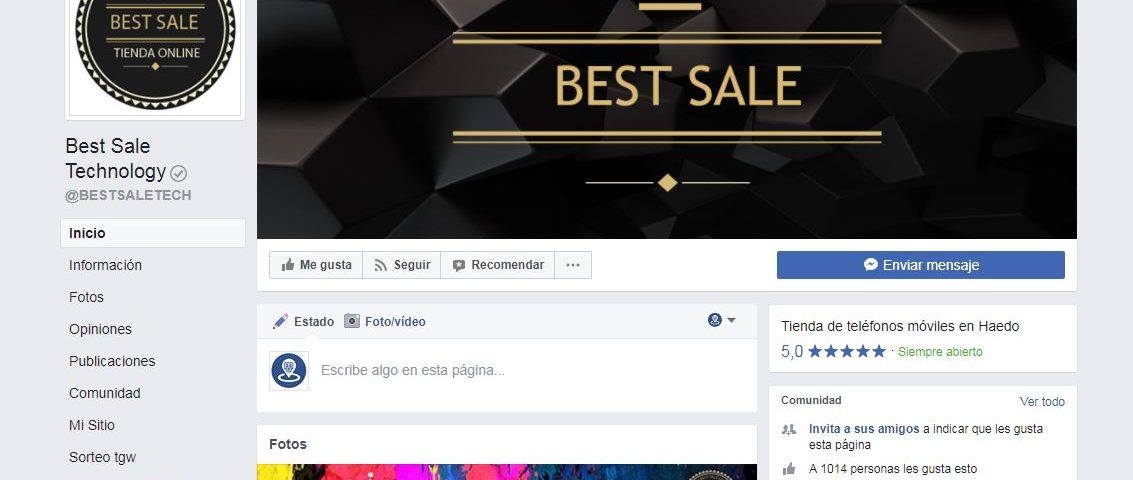
Task: Click the Siempre abierto hours link
Action: click(x=940, y=352)
